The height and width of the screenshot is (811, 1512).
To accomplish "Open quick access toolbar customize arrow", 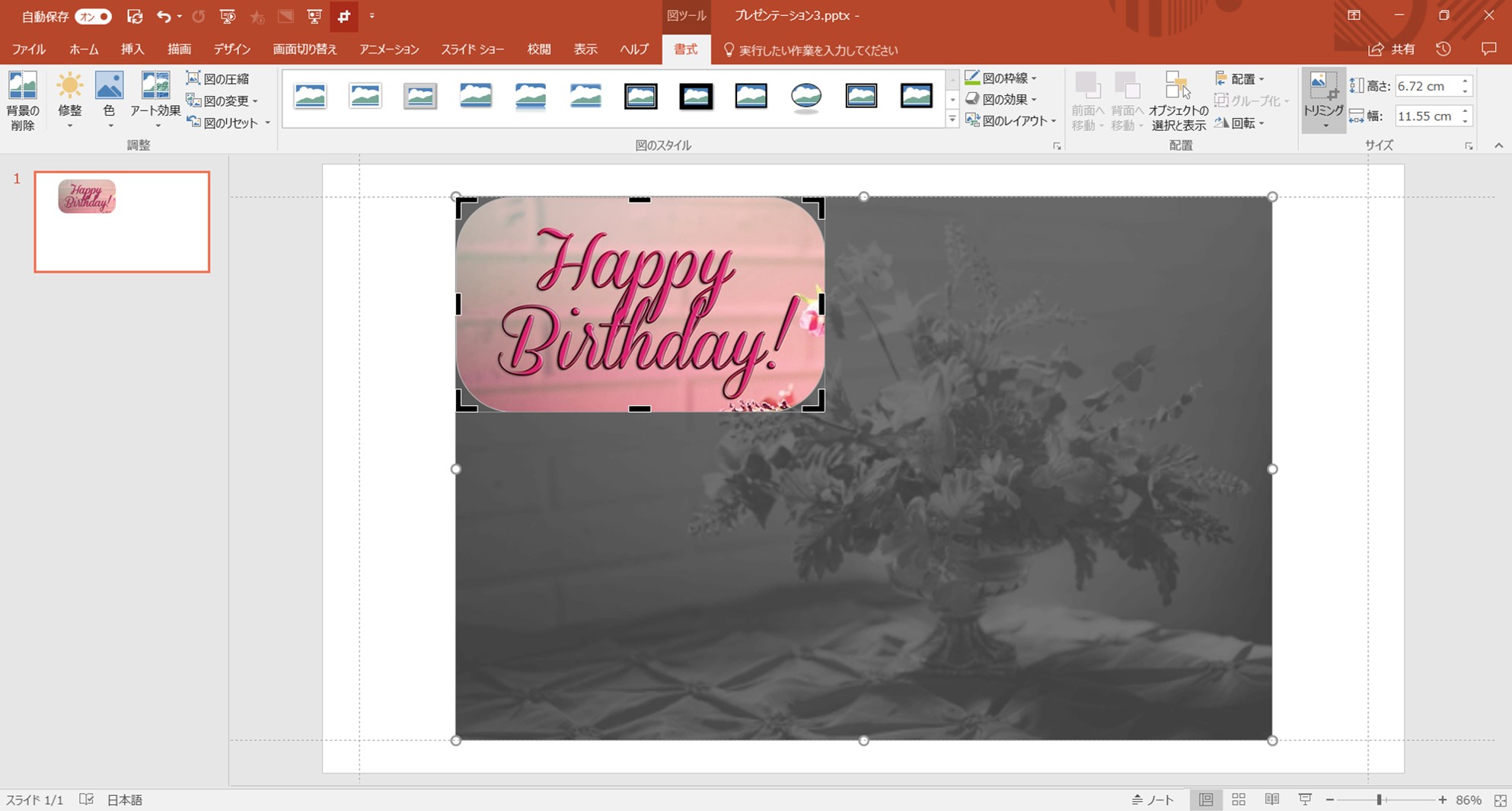I will click(372, 16).
